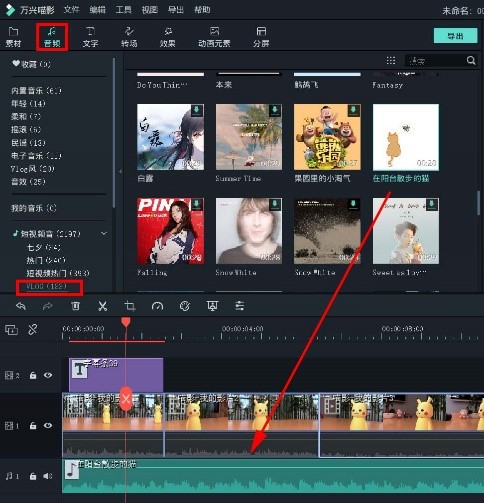
Task: Open the 效果 effects tab
Action: (168, 37)
